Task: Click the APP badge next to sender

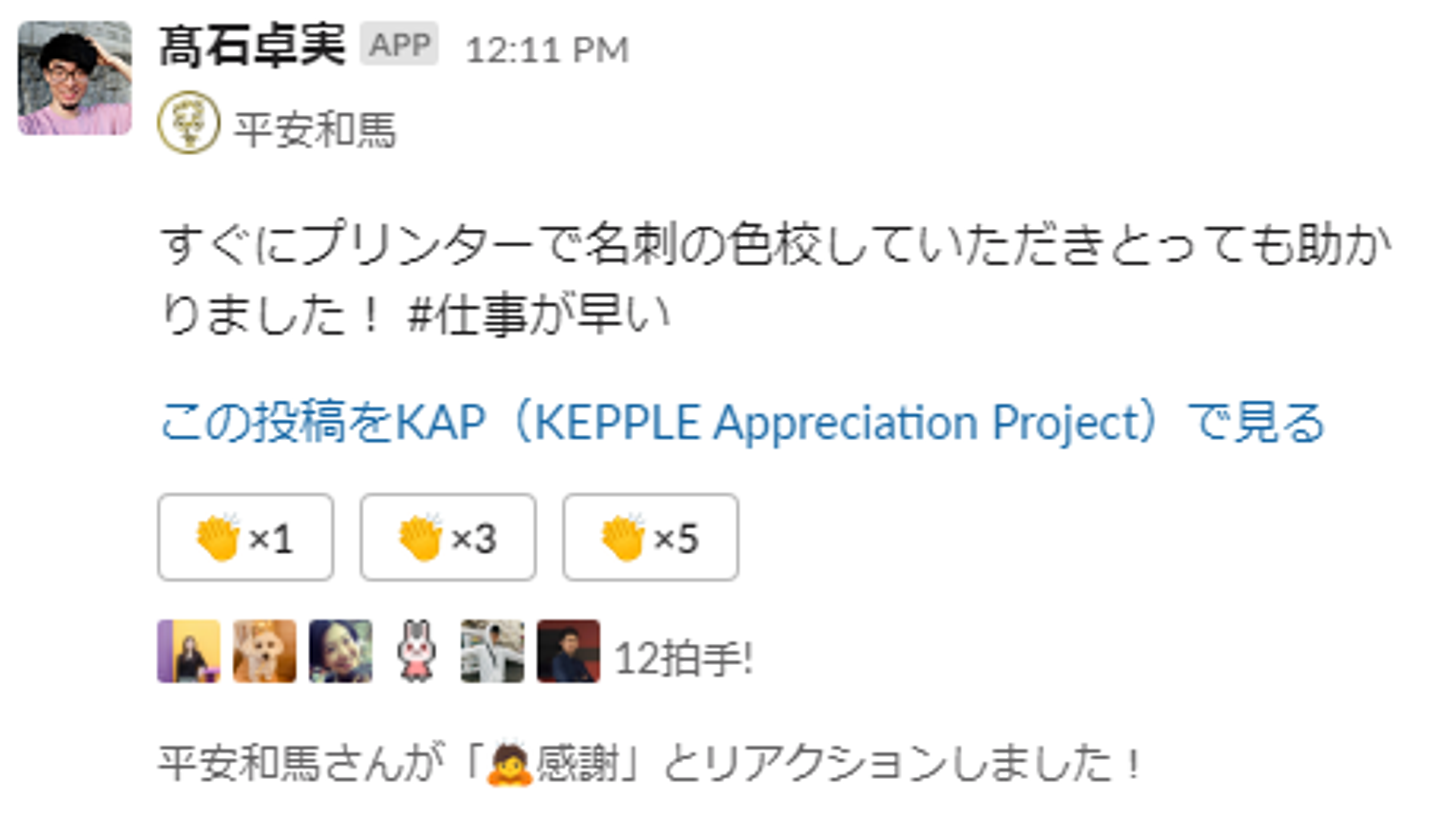Action: coord(399,46)
